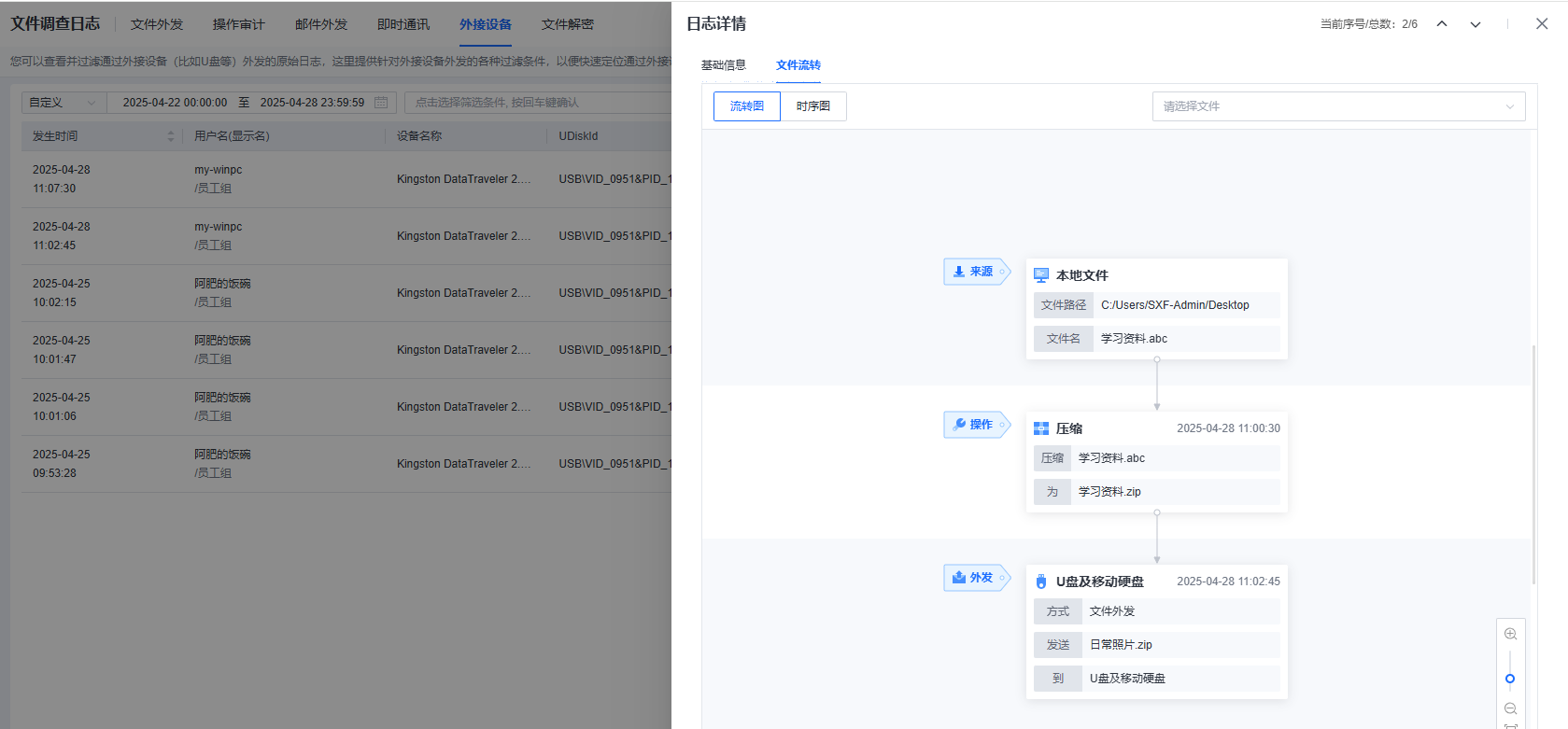This screenshot has height=729, width=1568.
Task: Open the 请选择文件 file dropdown
Action: pos(1338,106)
